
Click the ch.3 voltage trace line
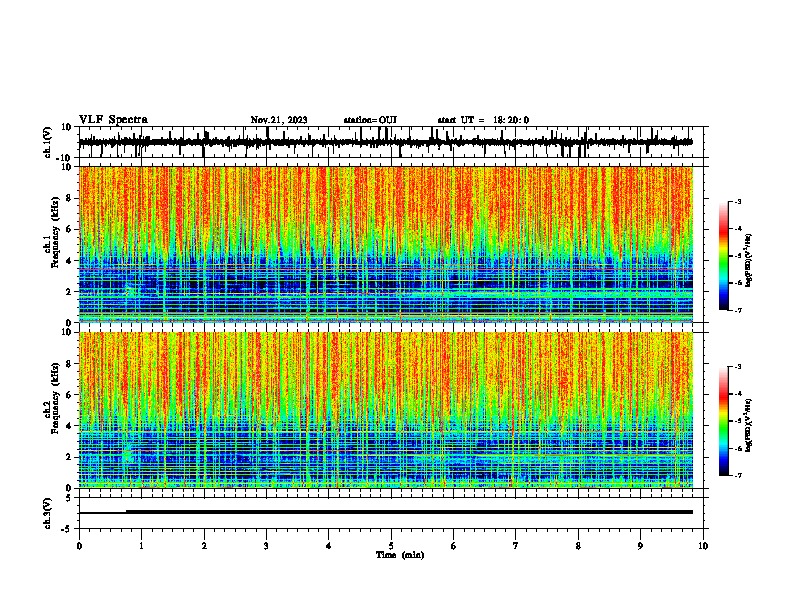[x=386, y=512]
